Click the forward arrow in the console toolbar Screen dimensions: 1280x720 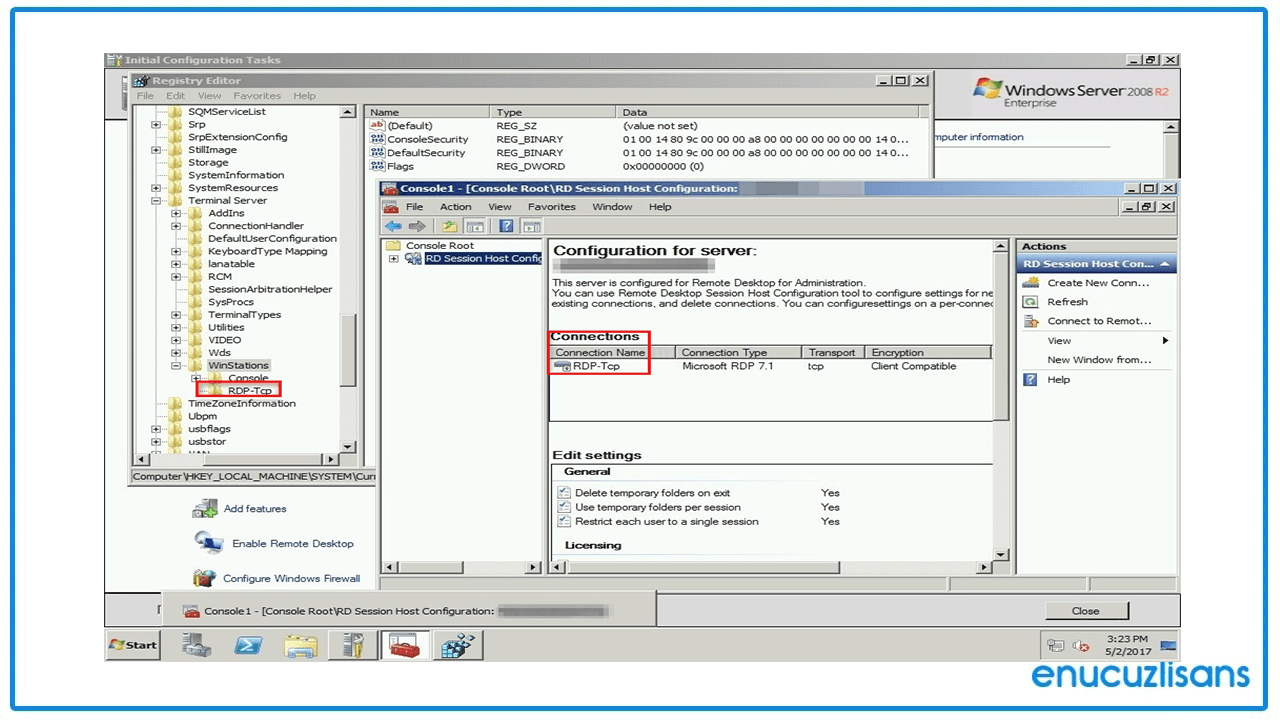[x=417, y=226]
